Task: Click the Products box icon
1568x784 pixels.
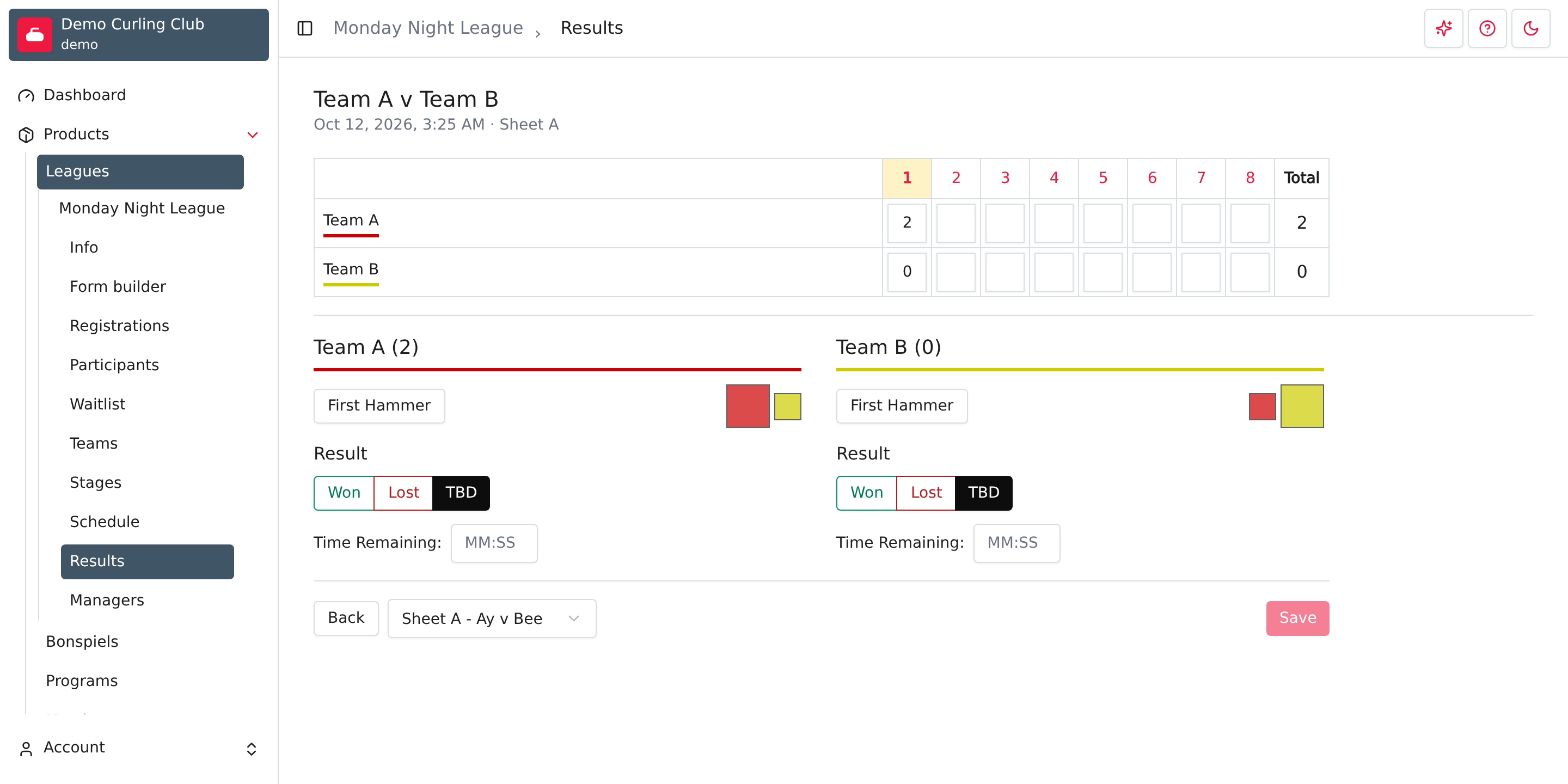Action: (26, 134)
